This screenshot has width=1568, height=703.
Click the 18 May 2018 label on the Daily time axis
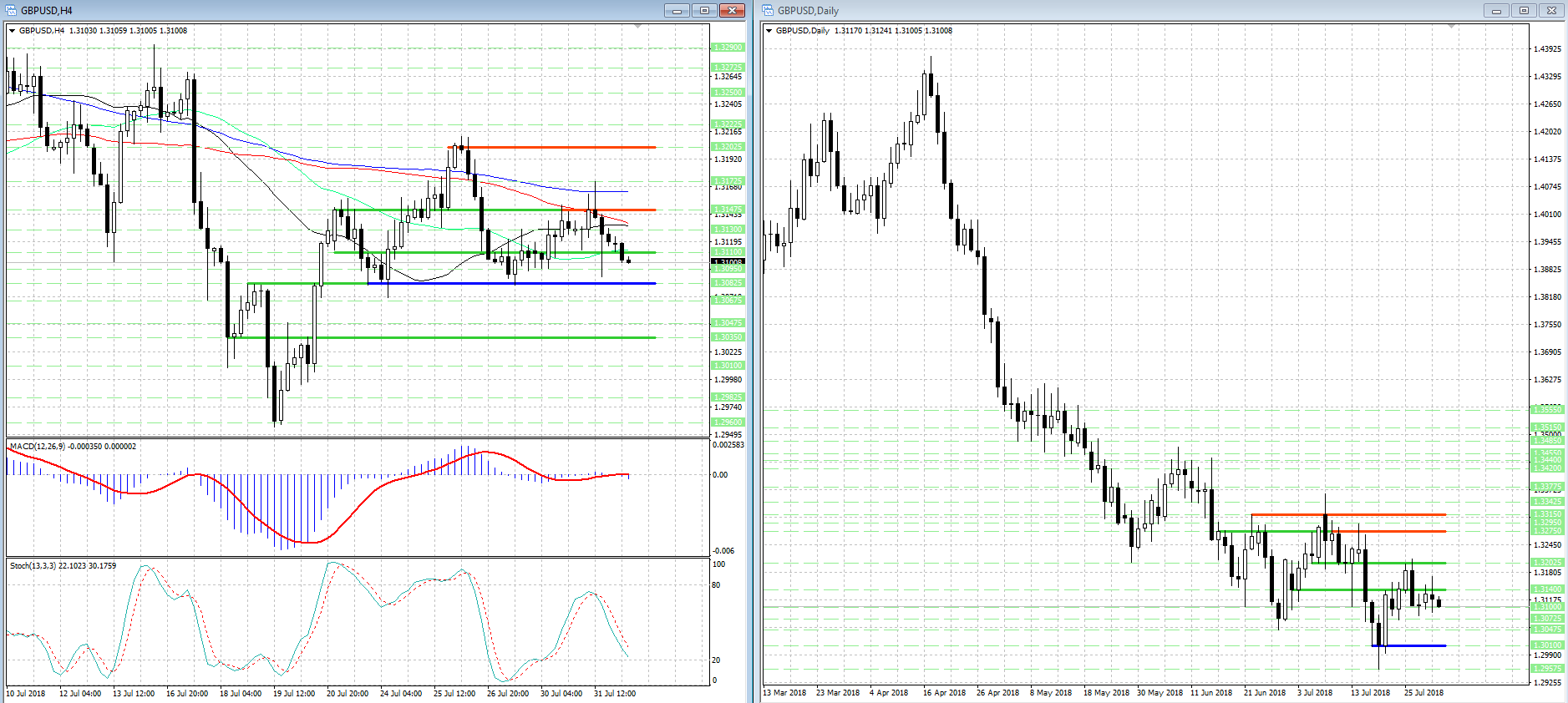click(x=1106, y=693)
